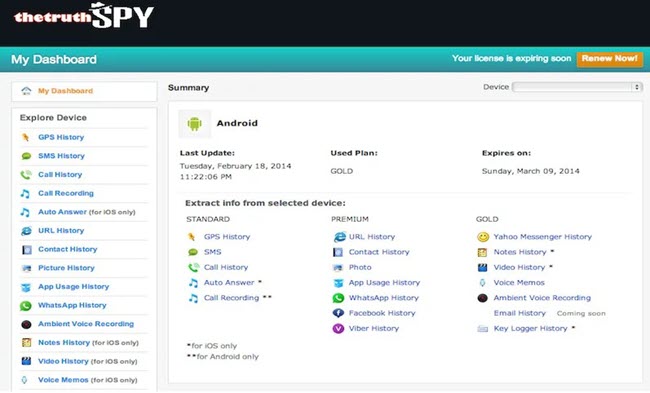Click the Ambient Voice Recording icon in Gold list
Viewport: 650px width, 393px height.
pos(483,298)
